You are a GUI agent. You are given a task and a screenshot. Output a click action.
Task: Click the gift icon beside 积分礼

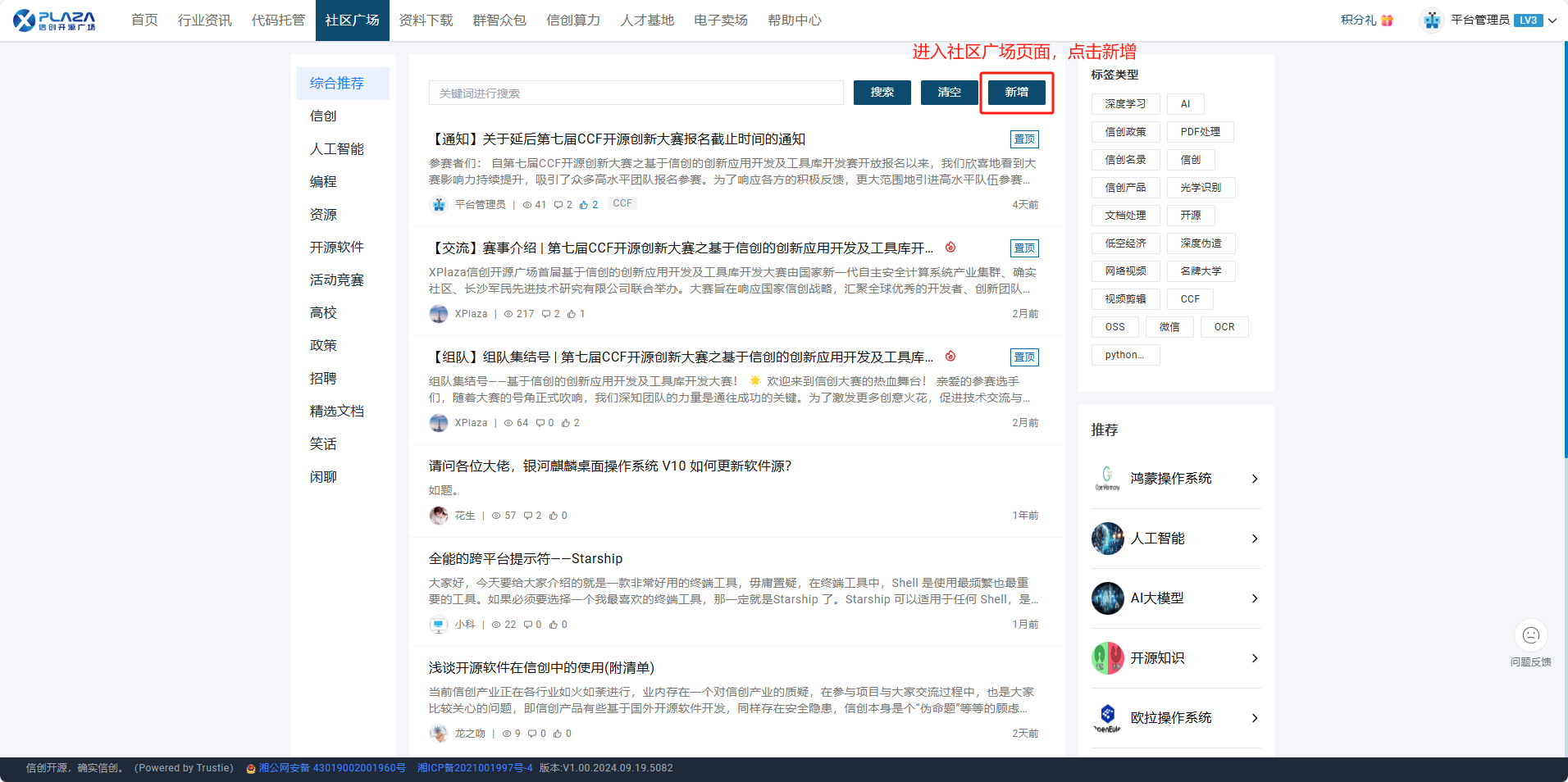coord(1387,20)
